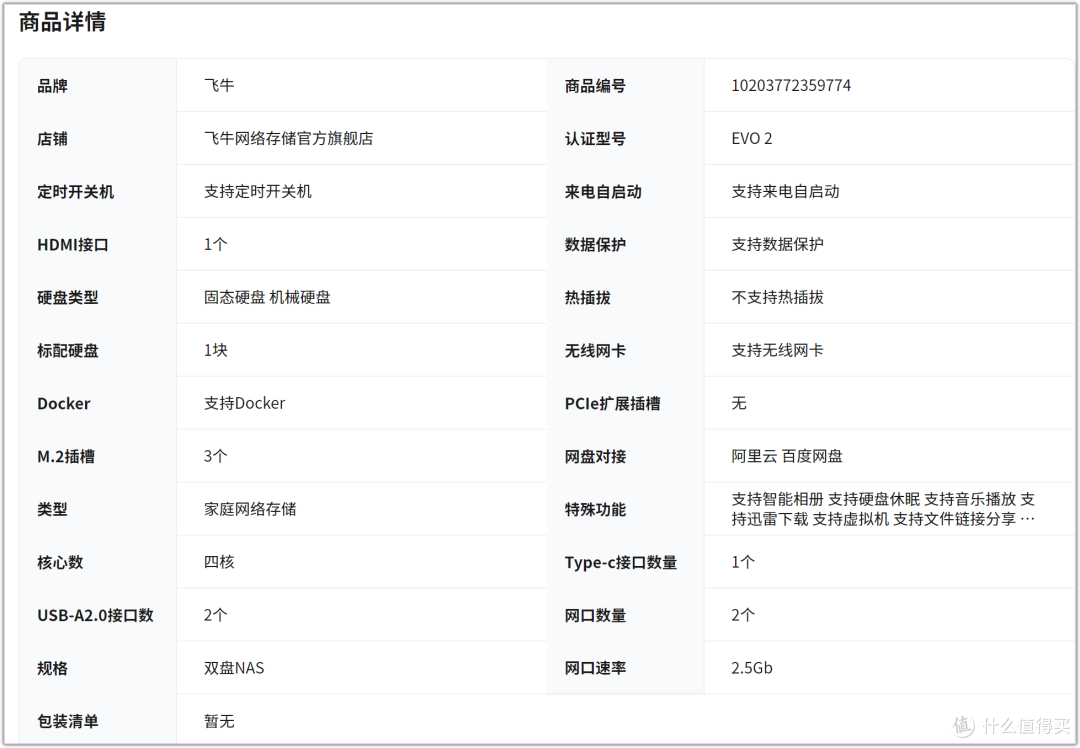Select the 品牌 label cell
Viewport: 1080px width, 748px height.
point(52,86)
